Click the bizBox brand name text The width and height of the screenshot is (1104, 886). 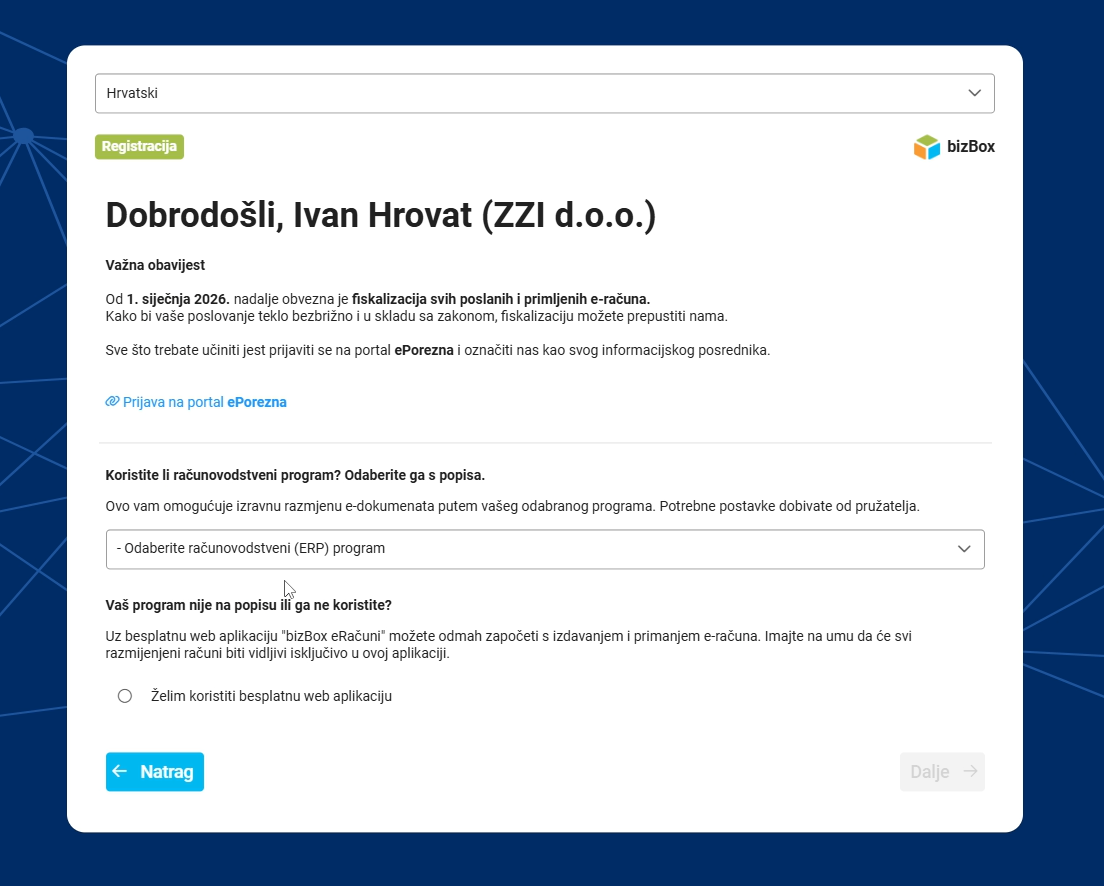[971, 147]
